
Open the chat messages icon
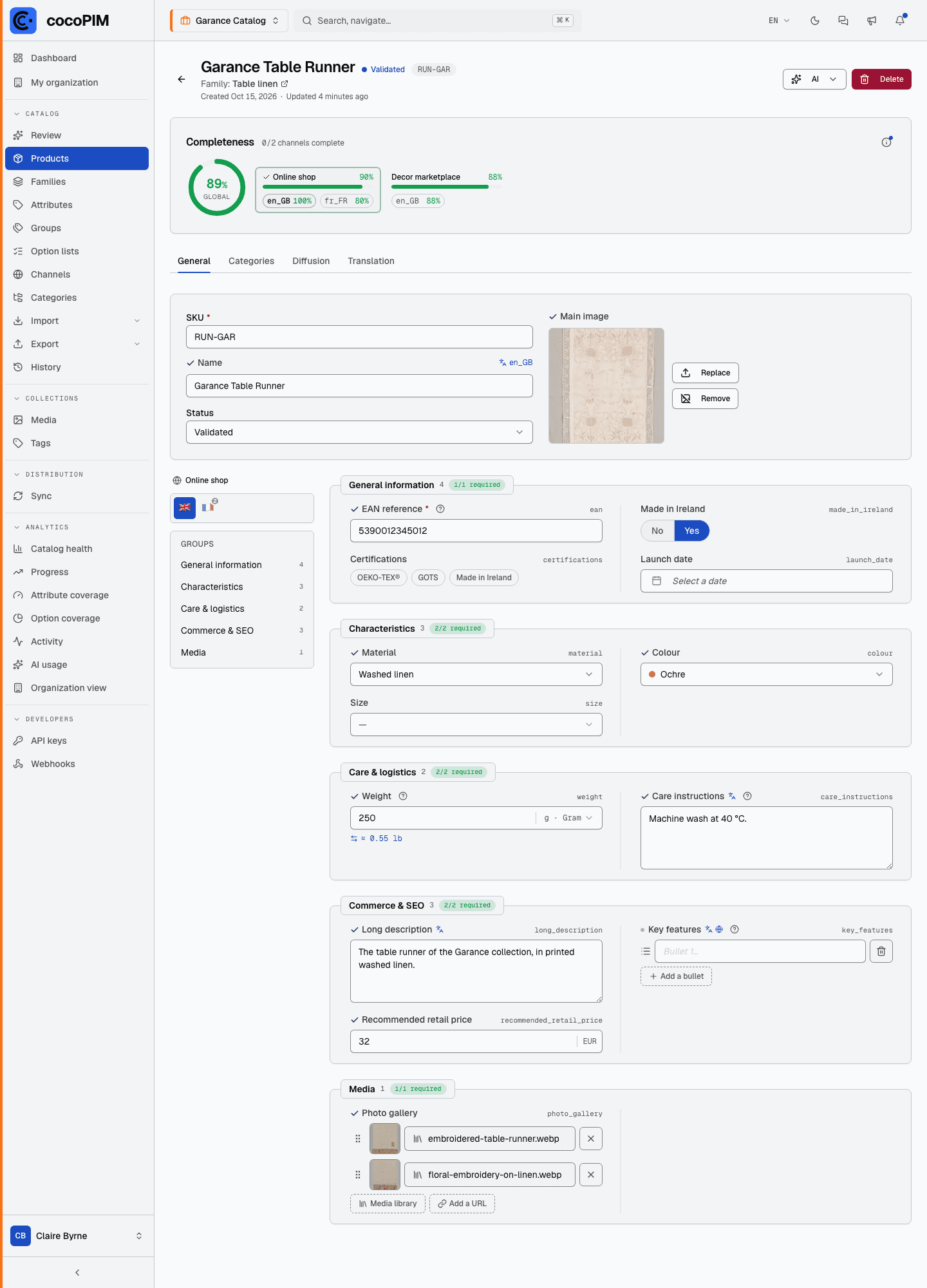pos(843,21)
